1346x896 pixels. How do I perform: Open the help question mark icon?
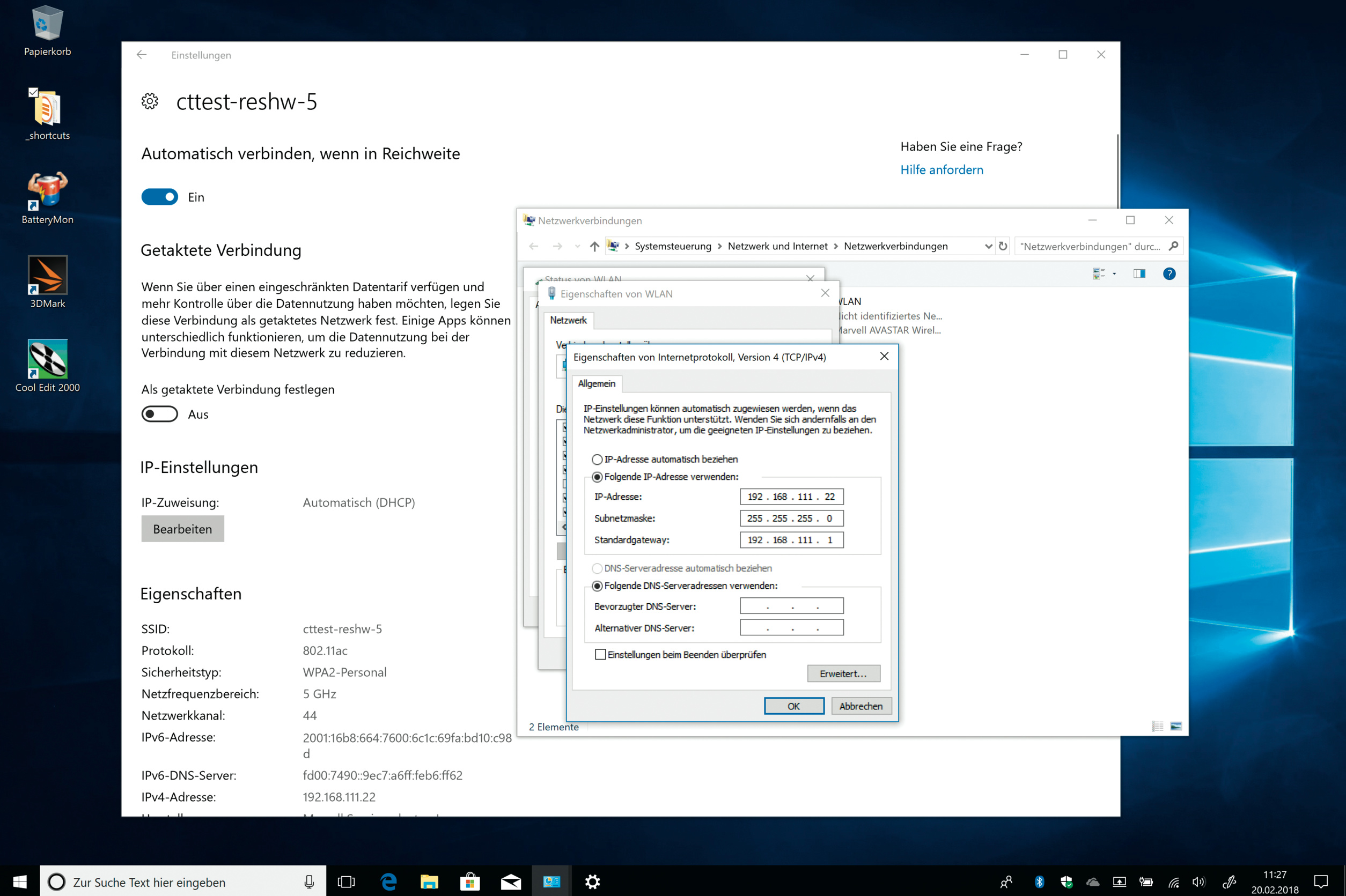(x=1169, y=273)
